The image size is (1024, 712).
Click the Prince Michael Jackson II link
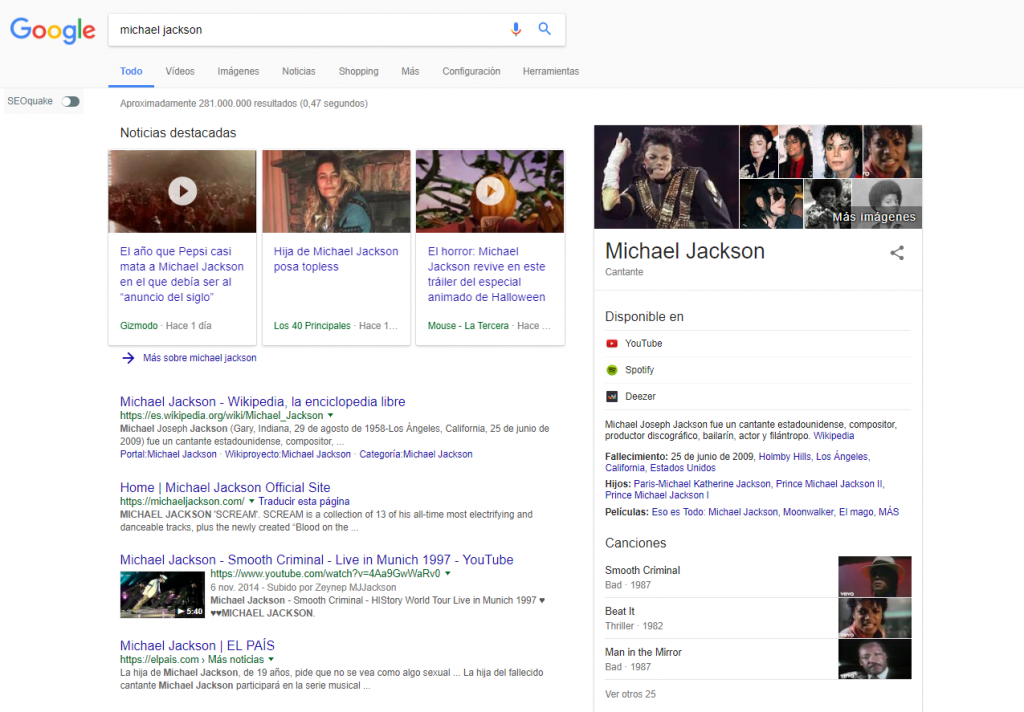point(829,484)
